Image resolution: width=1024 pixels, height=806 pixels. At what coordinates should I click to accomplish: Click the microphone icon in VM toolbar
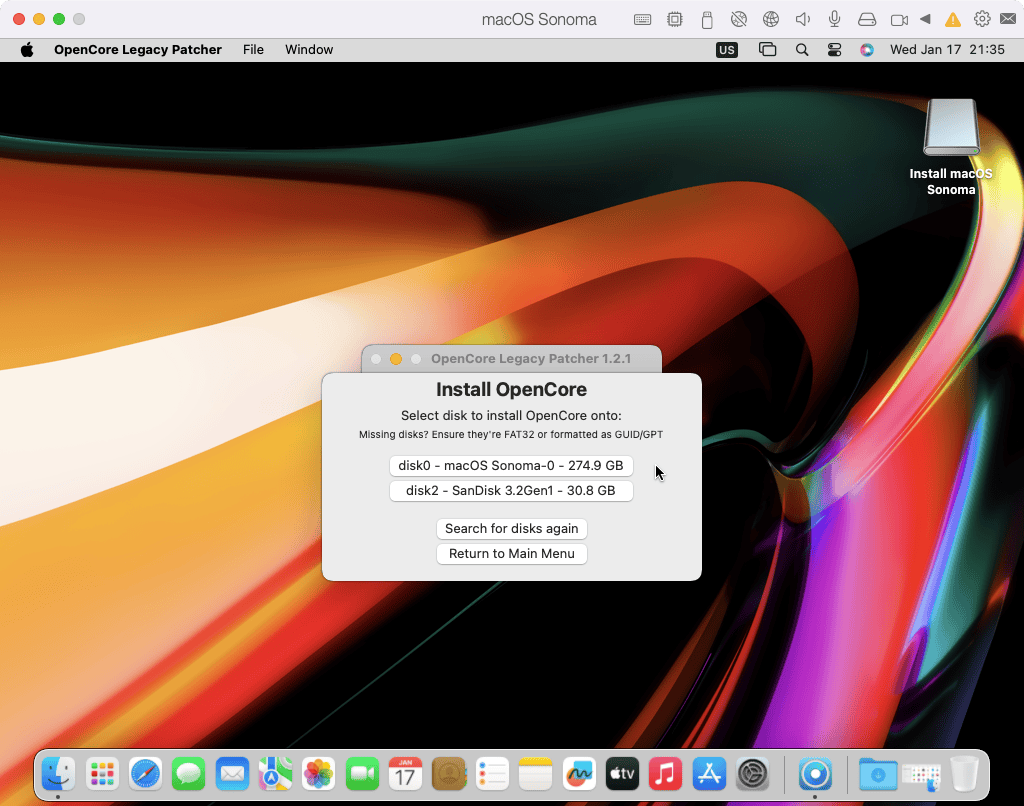[x=834, y=19]
